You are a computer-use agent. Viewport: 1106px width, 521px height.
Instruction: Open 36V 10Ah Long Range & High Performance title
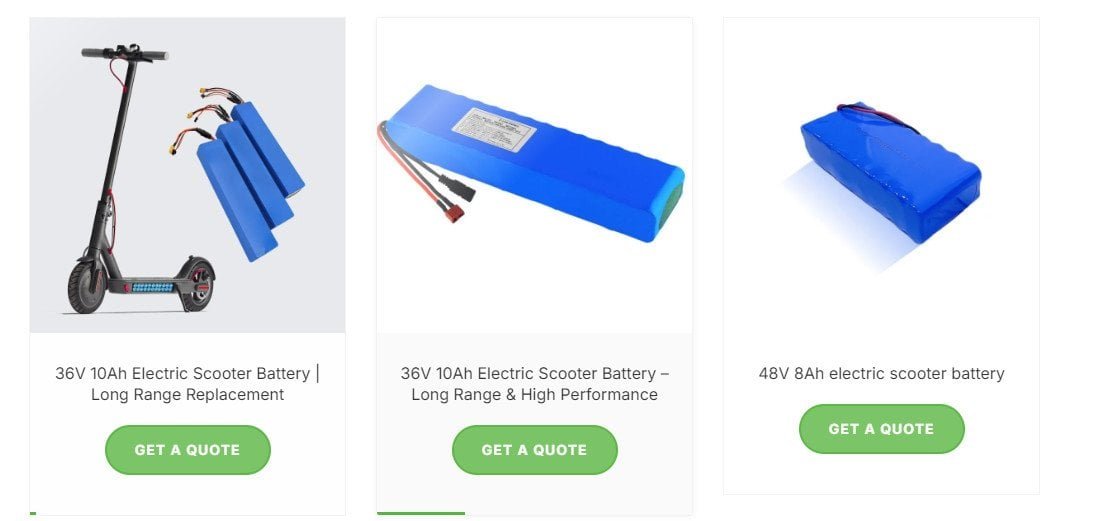coord(535,384)
